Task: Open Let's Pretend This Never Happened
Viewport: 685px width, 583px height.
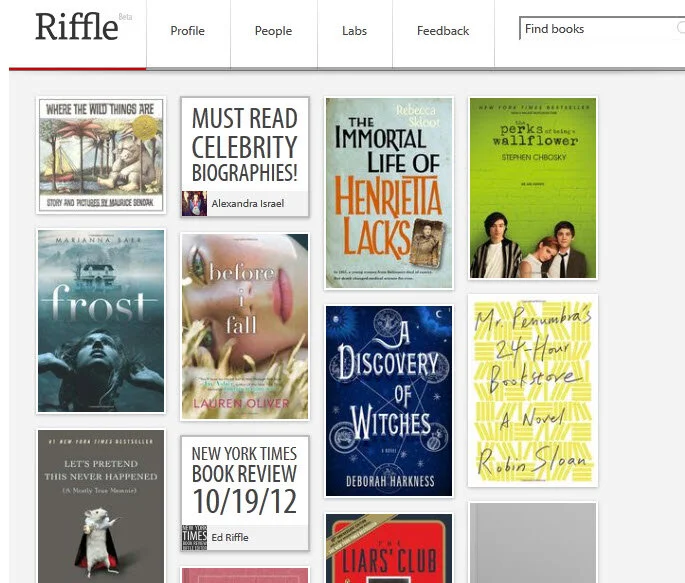Action: pos(101,507)
